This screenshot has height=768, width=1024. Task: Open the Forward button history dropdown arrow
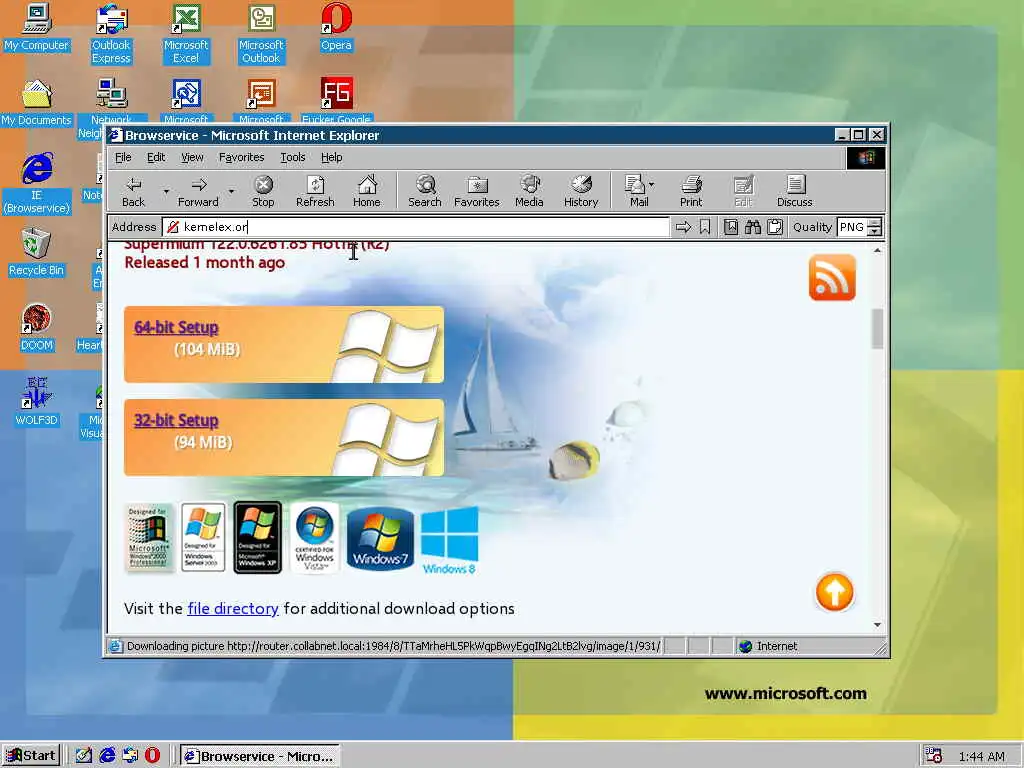[x=231, y=191]
